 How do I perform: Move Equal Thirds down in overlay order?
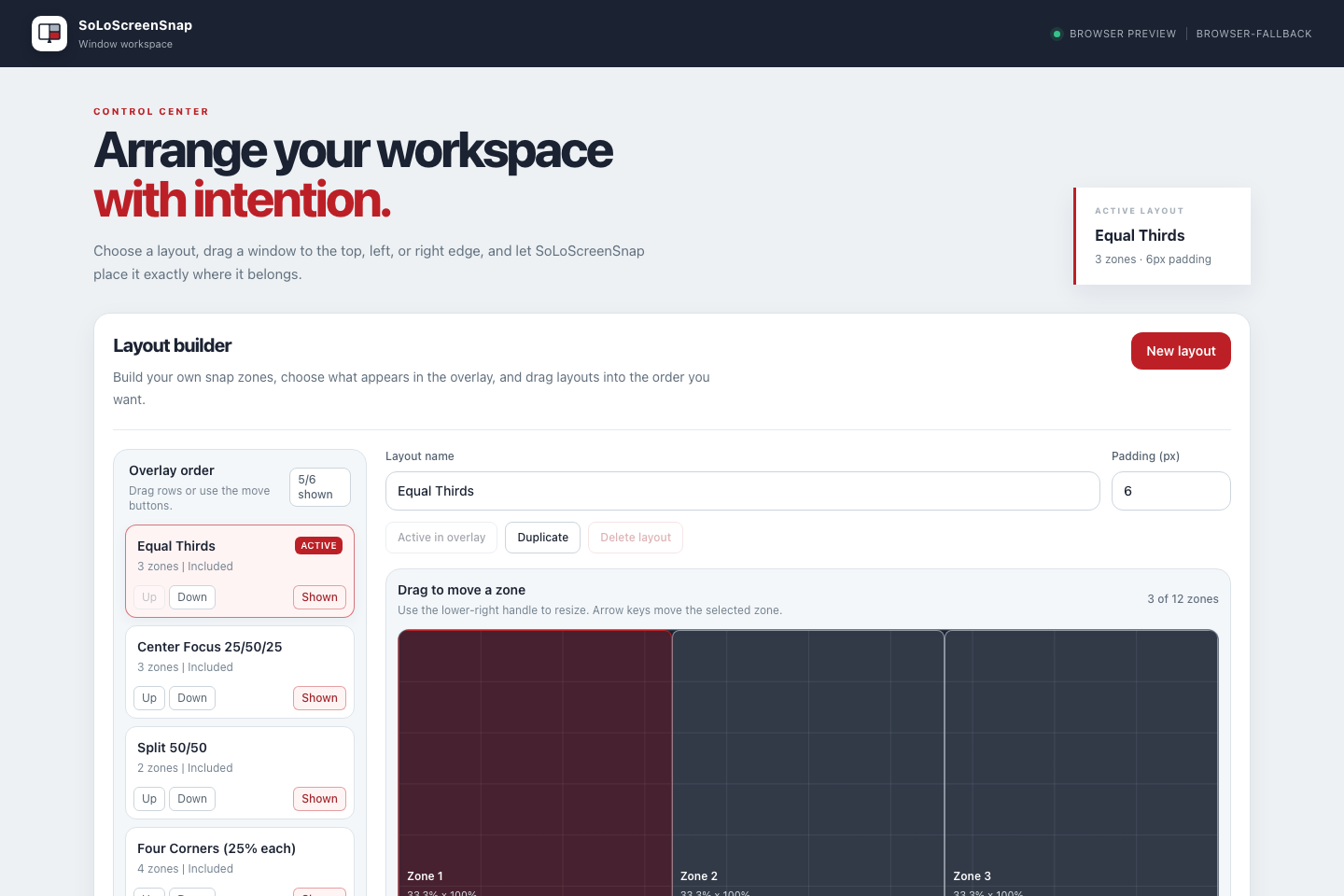pyautogui.click(x=192, y=597)
